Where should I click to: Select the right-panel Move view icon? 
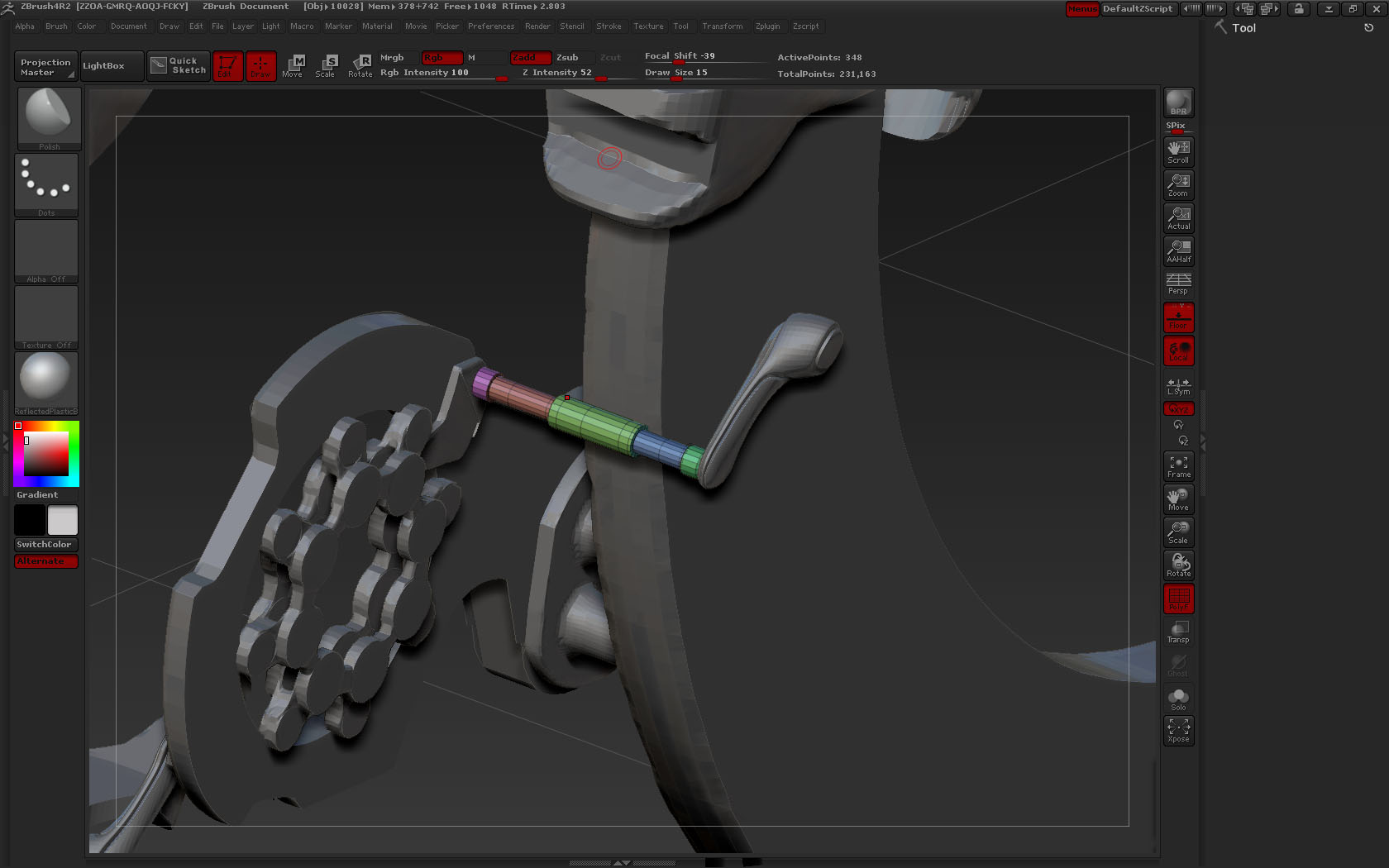[x=1178, y=499]
